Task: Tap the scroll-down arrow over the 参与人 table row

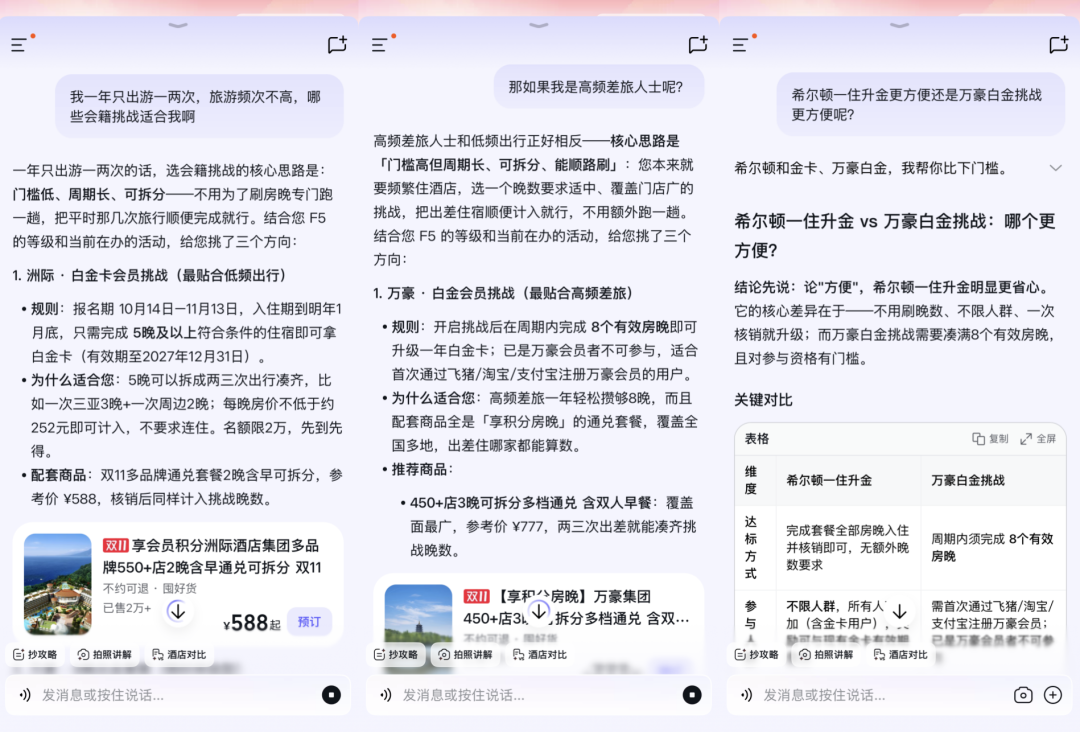Action: tap(900, 611)
